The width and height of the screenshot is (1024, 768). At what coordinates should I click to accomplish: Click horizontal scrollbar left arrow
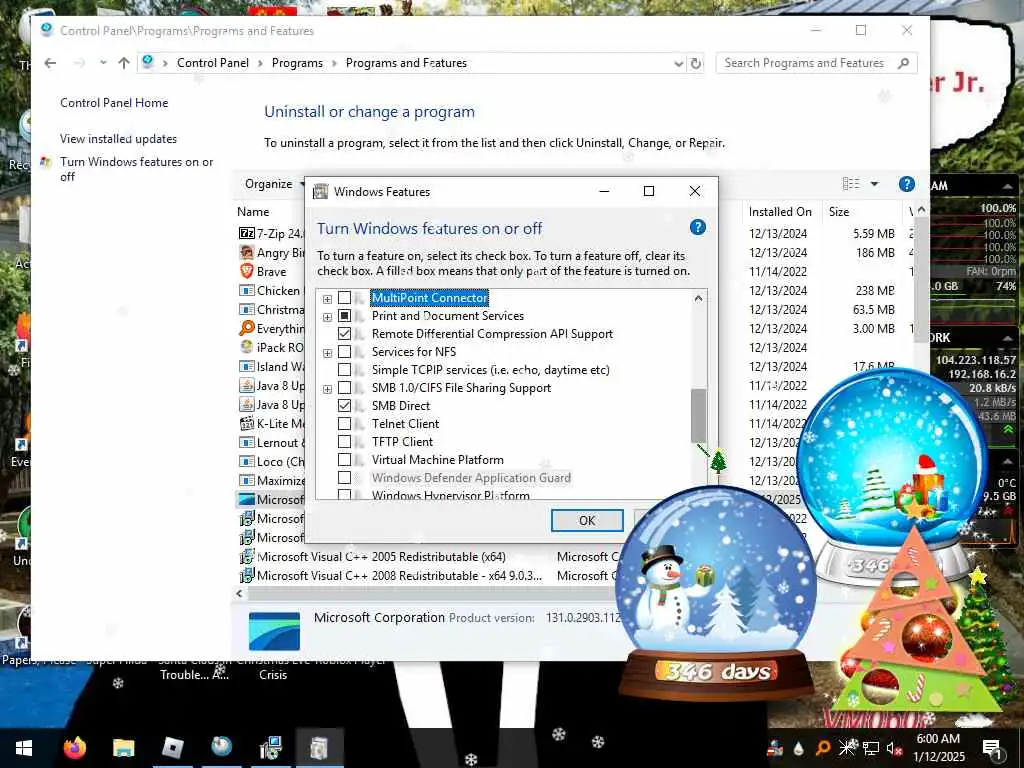point(239,593)
